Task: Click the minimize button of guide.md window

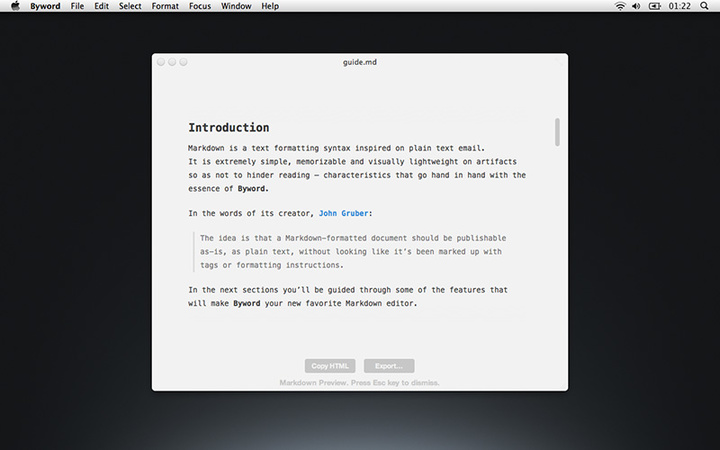Action: click(172, 62)
